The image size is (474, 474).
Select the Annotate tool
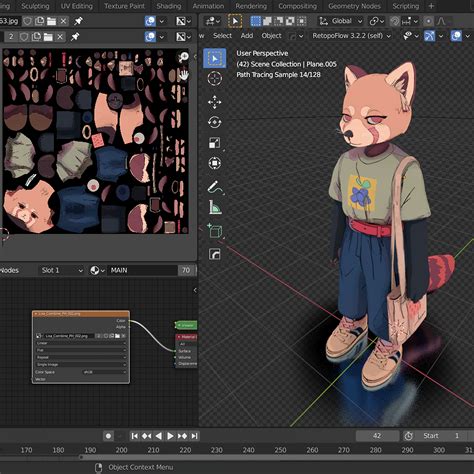tap(215, 187)
